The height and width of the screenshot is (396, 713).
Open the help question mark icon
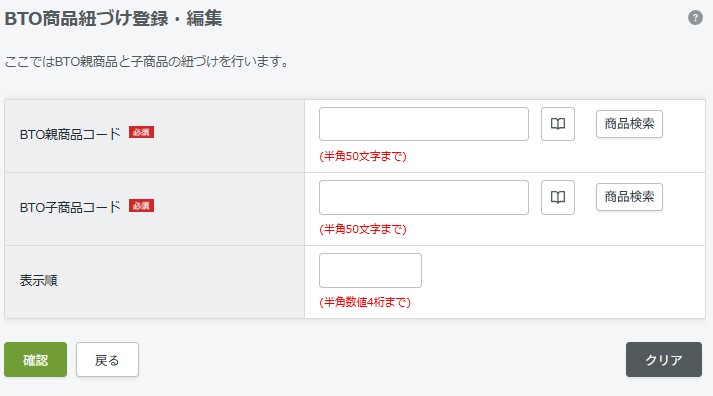(695, 18)
